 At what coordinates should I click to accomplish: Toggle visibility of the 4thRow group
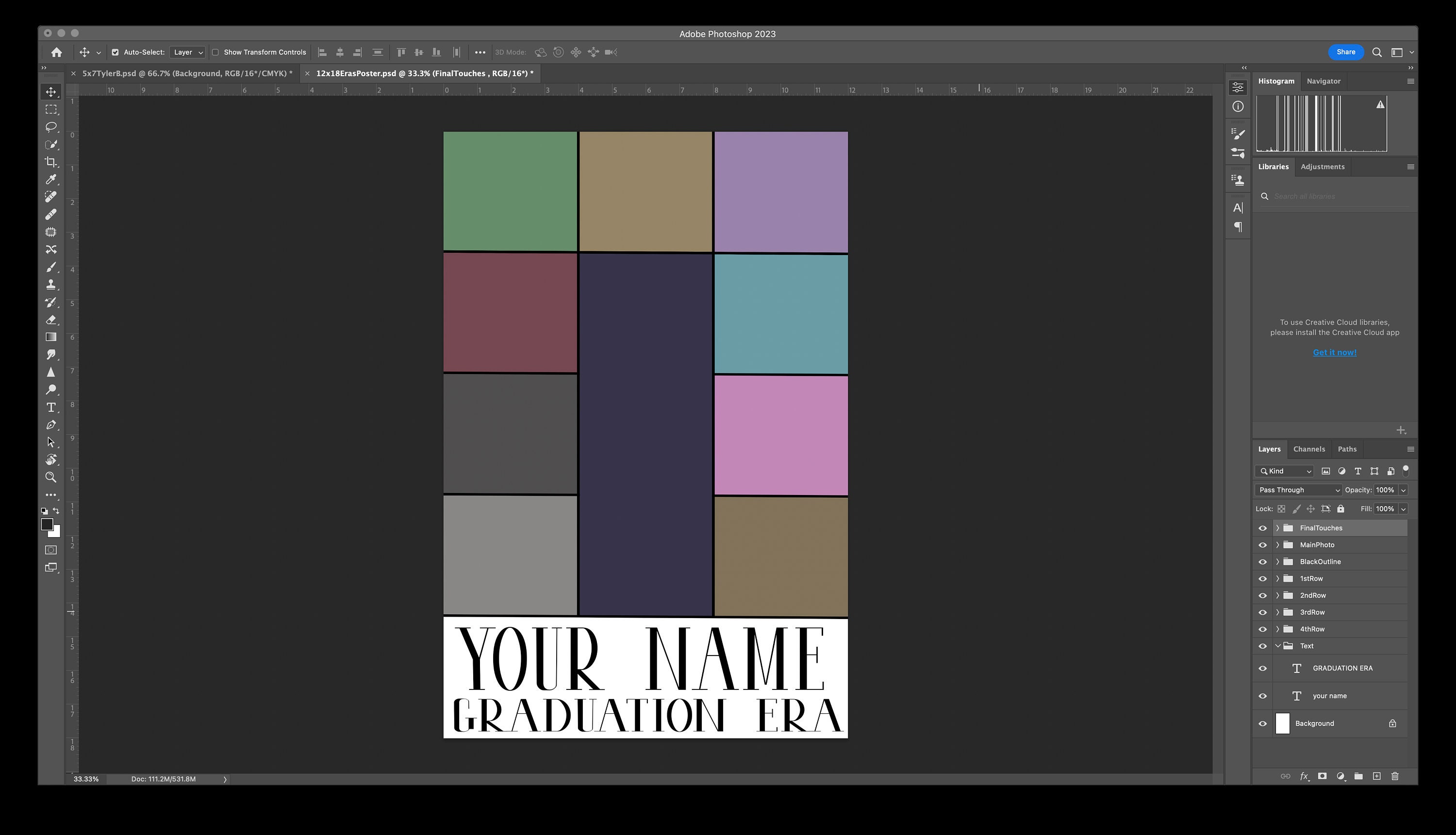pos(1262,629)
